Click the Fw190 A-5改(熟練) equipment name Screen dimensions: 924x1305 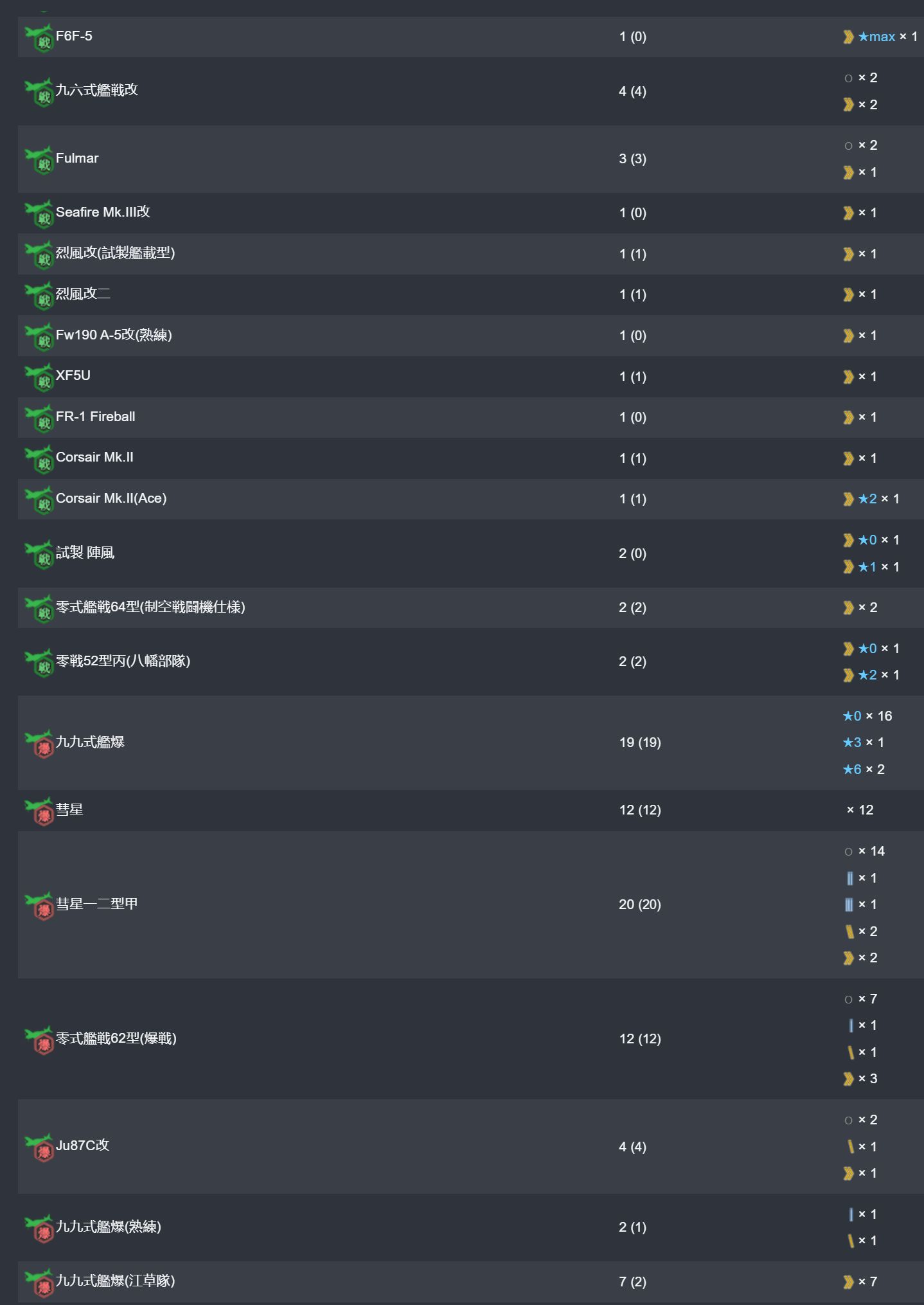tap(114, 335)
